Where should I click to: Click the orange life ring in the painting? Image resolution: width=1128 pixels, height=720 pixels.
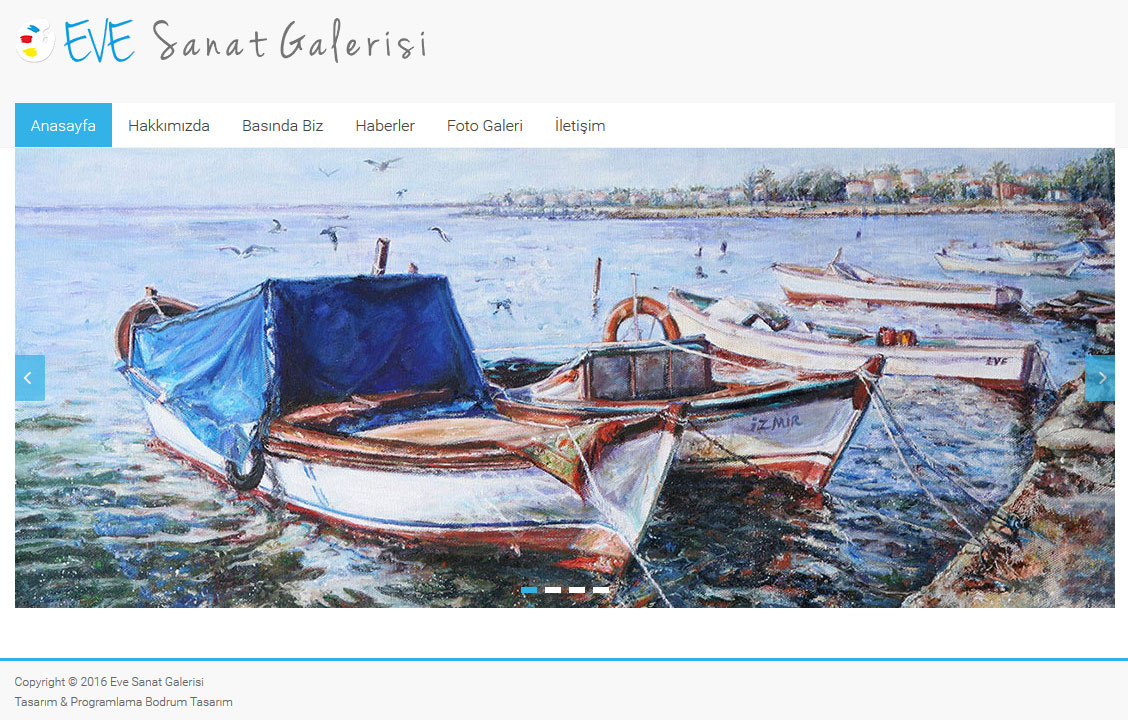pos(641,319)
